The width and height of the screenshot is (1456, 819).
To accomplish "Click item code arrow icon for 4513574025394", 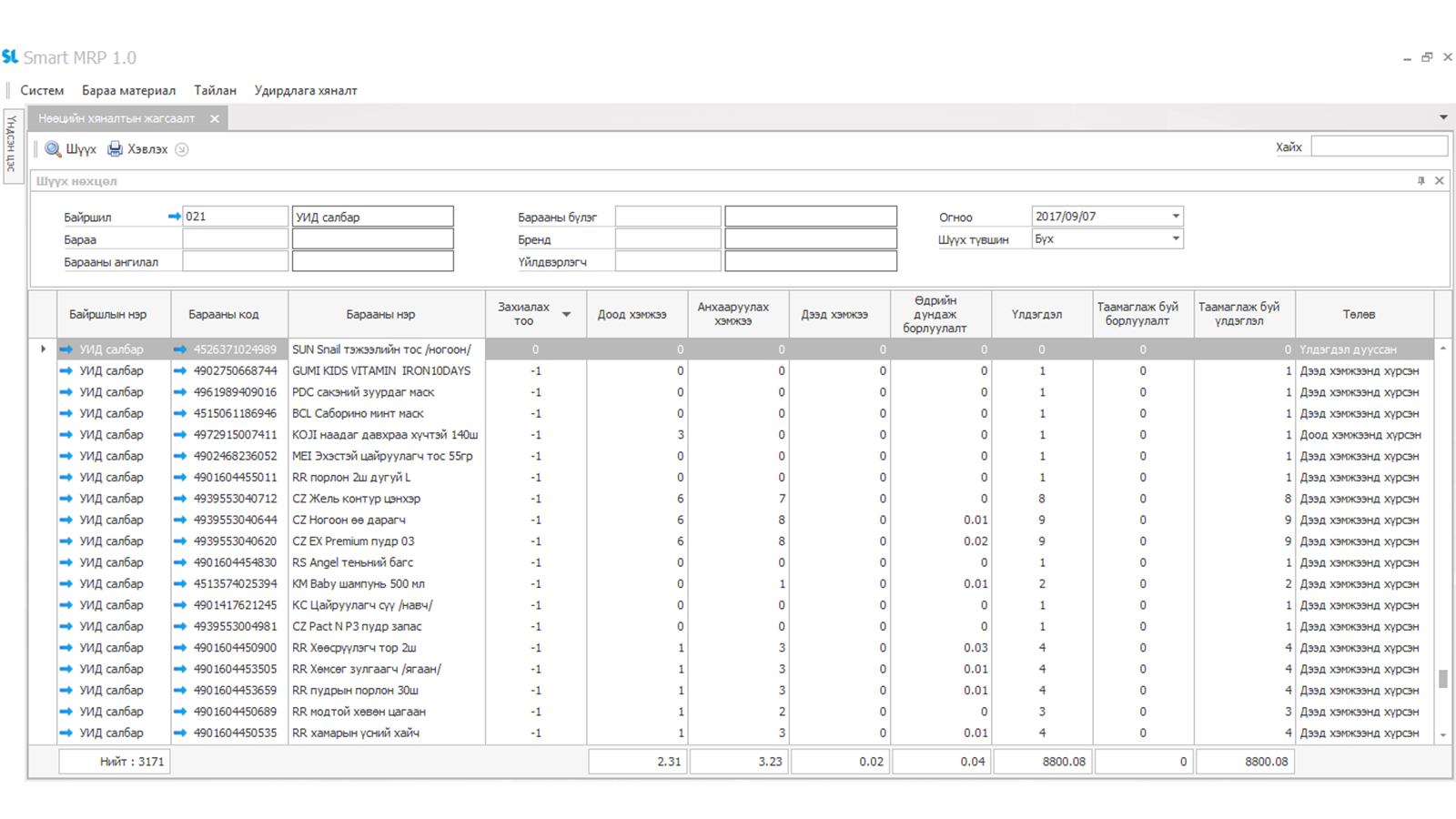I will coord(180,583).
